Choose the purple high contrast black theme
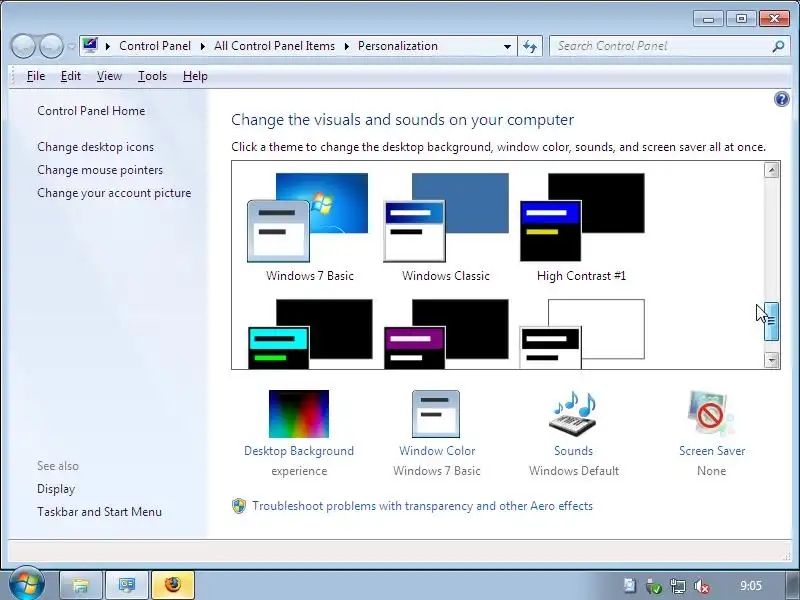This screenshot has height=600, width=800. click(446, 334)
